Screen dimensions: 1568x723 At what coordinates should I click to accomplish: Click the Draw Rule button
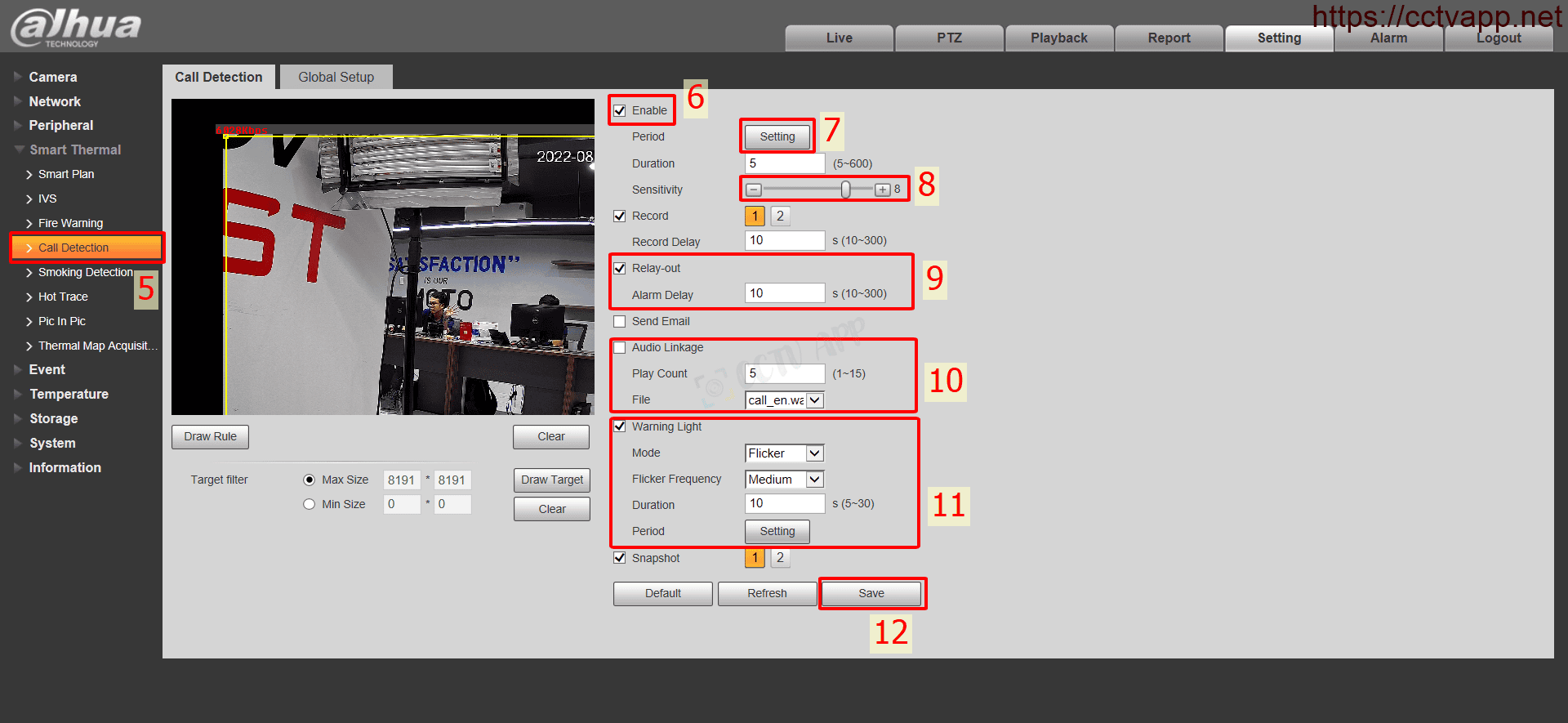point(210,436)
